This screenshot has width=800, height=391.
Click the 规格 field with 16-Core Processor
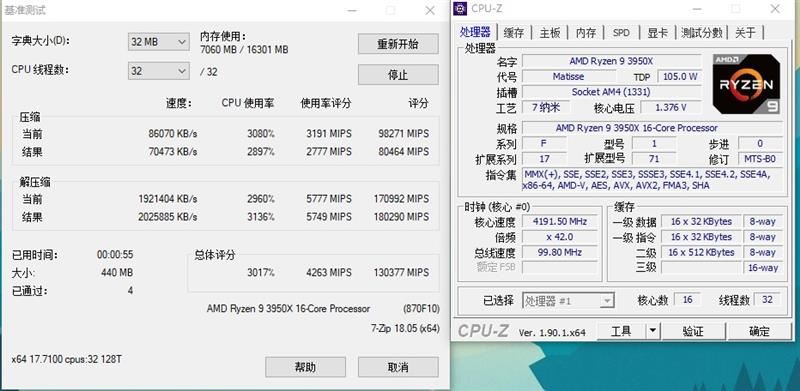point(652,128)
